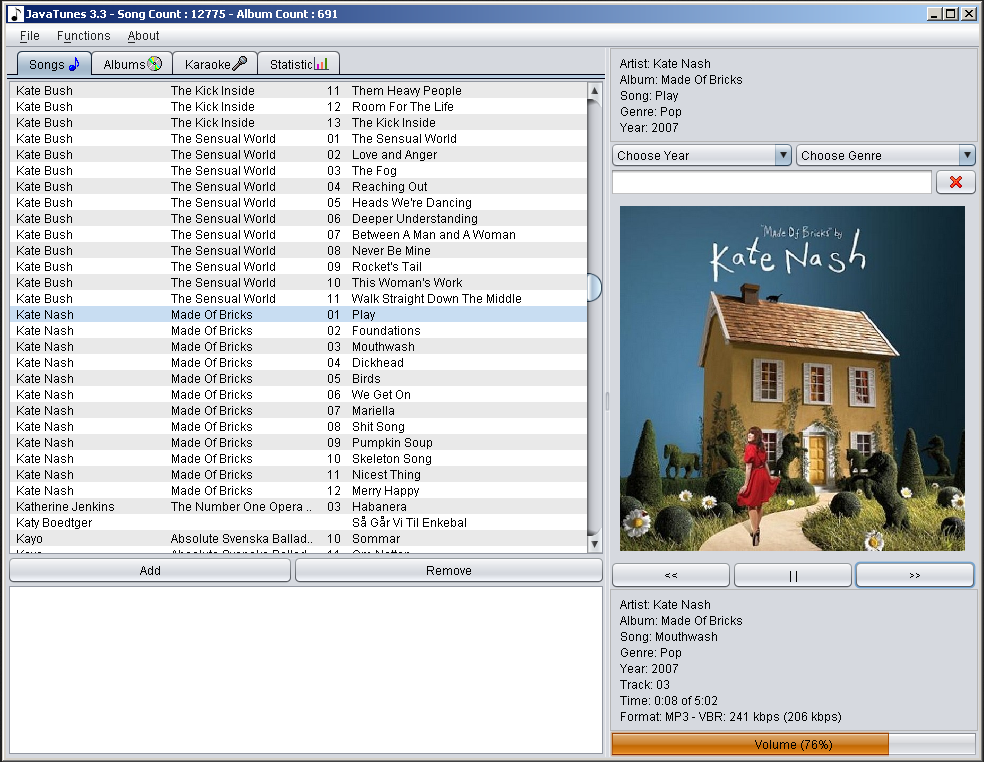This screenshot has width=984, height=762.
Task: Select song 'Between A Man and A Woman'
Action: (299, 235)
